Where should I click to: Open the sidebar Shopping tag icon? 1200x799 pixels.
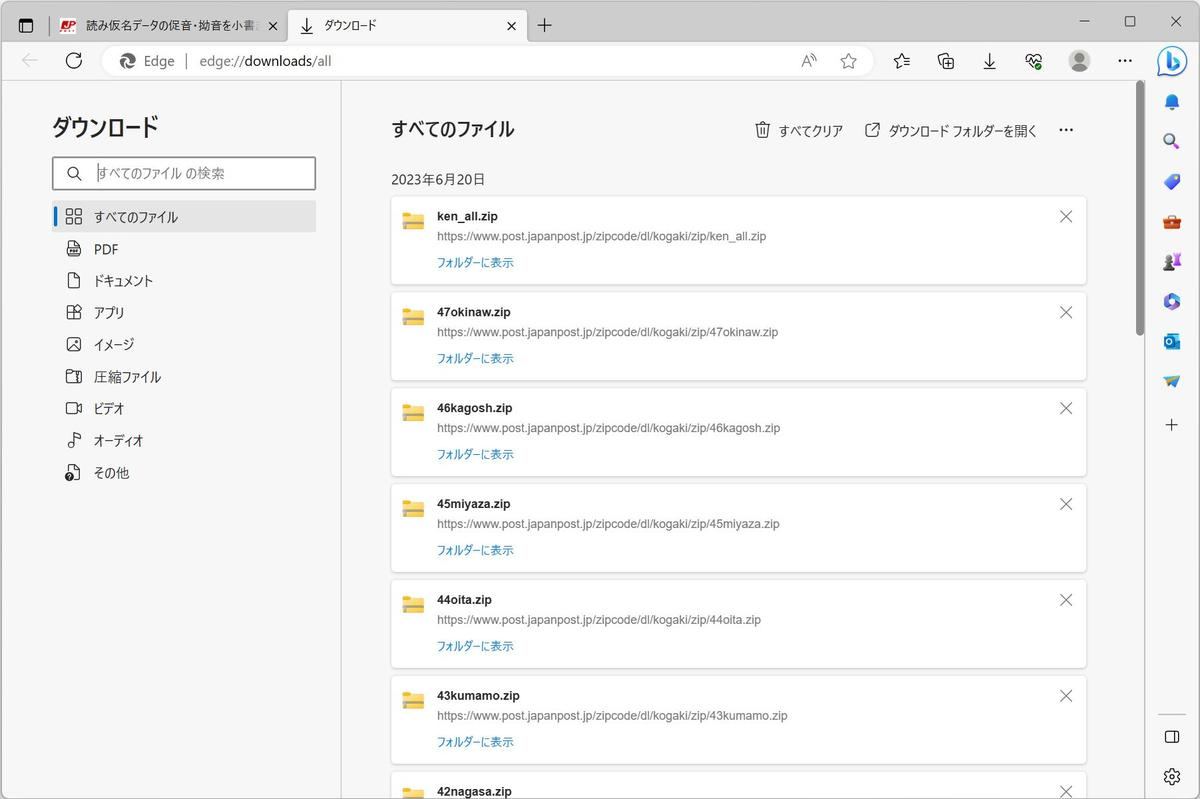[x=1171, y=181]
